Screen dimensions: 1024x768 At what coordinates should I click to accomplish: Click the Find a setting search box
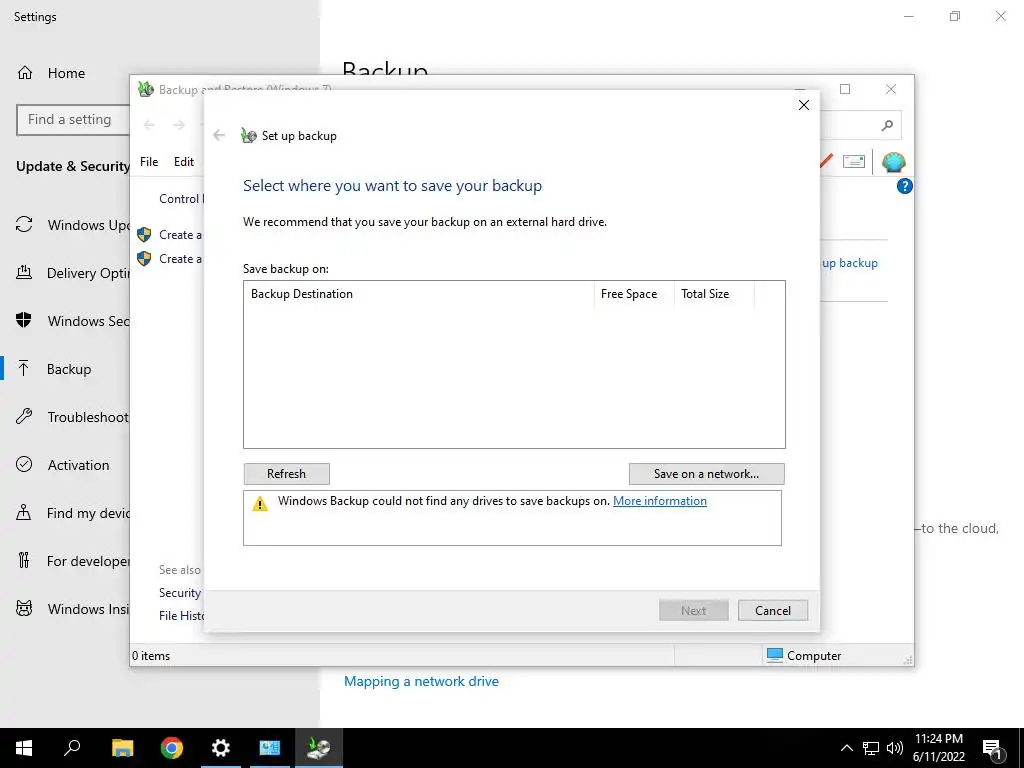(72, 120)
